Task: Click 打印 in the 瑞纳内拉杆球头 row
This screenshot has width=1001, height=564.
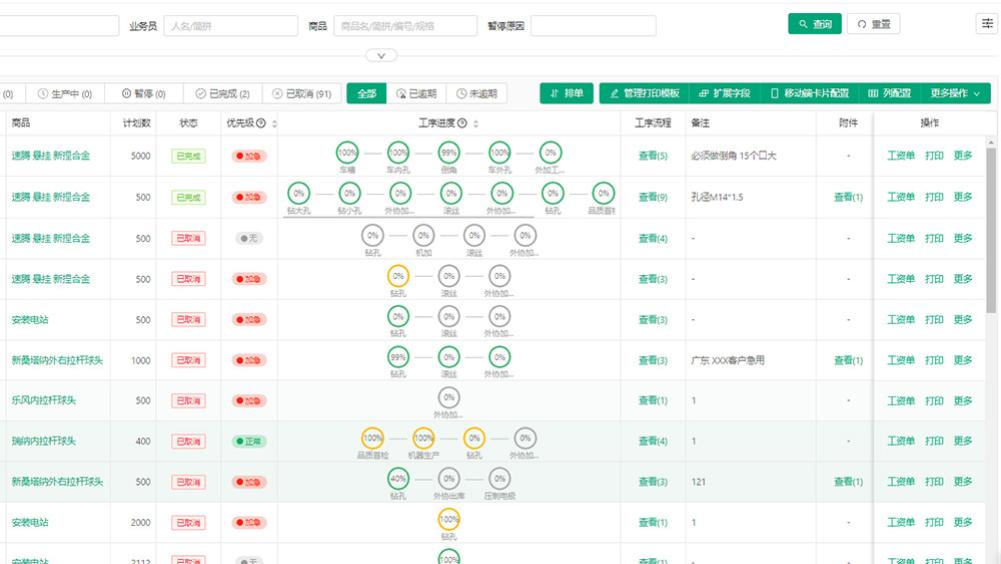Action: coord(934,441)
